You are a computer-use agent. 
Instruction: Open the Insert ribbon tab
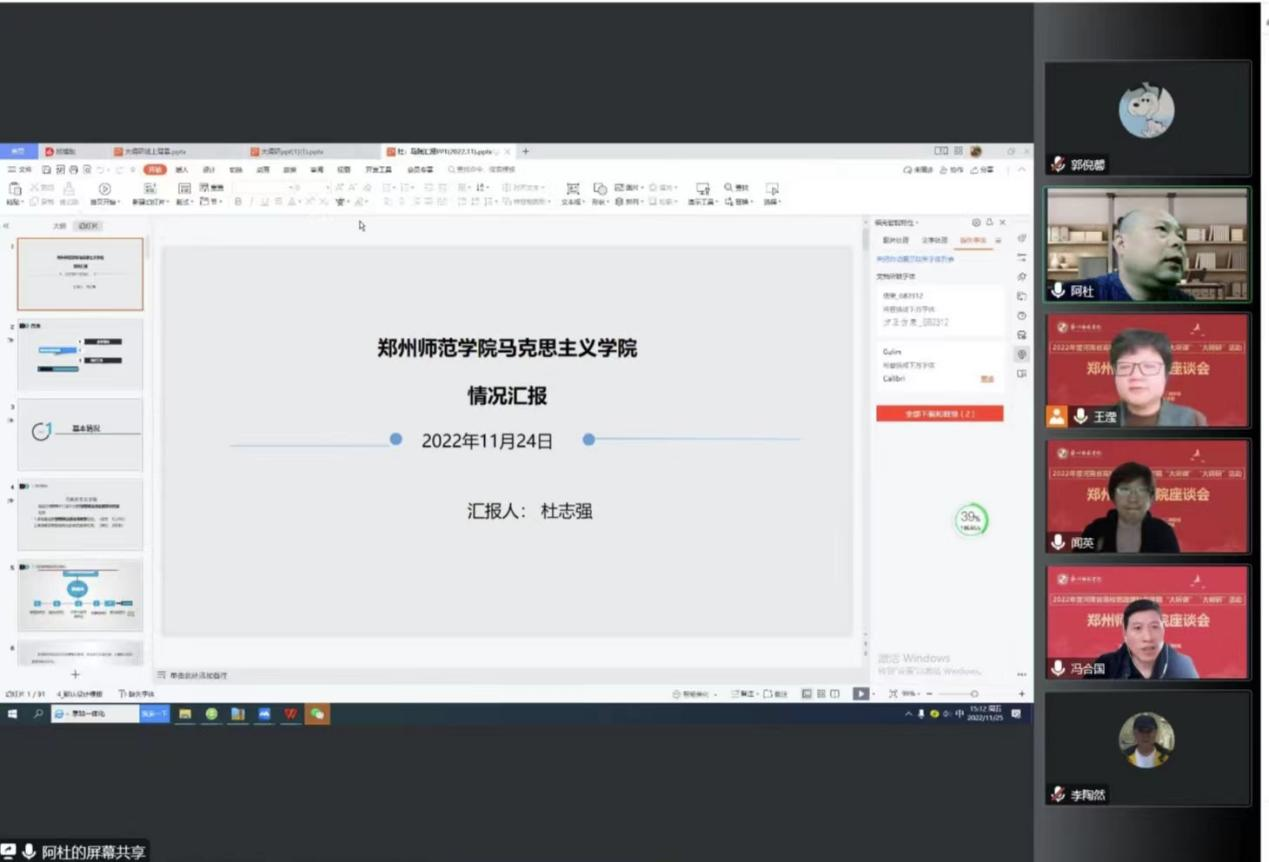pos(182,170)
